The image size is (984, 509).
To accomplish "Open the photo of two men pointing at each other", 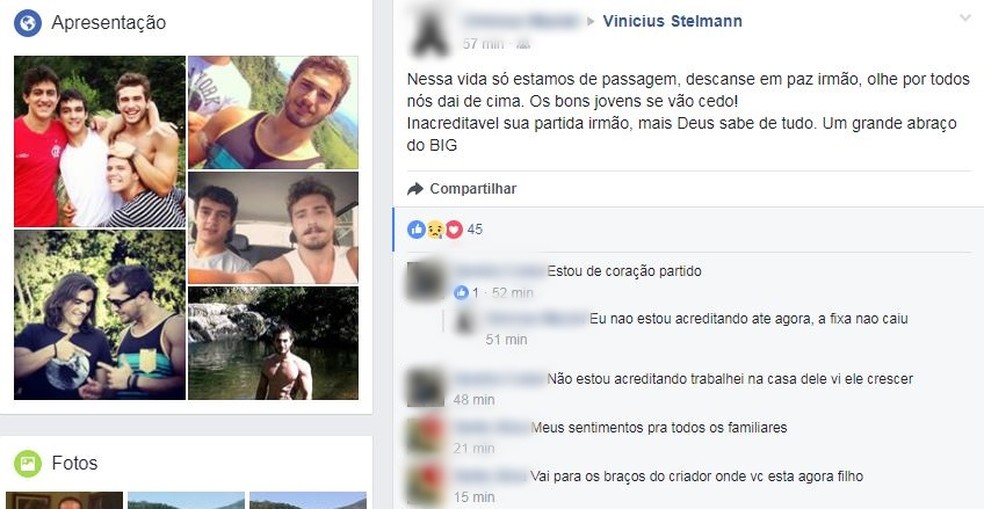I will click(x=100, y=315).
